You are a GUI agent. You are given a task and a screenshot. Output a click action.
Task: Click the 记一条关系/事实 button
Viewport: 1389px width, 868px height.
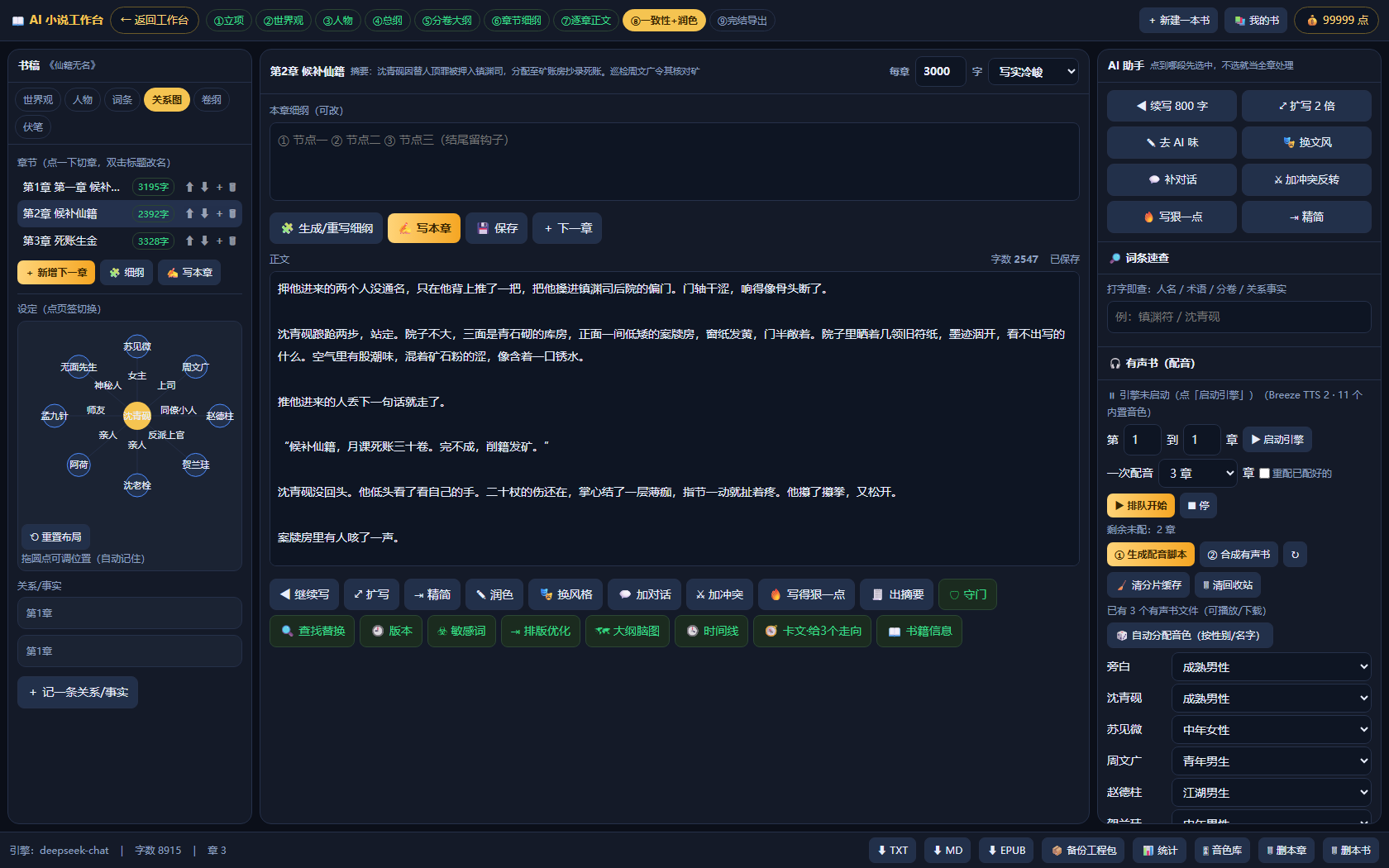pyautogui.click(x=78, y=692)
